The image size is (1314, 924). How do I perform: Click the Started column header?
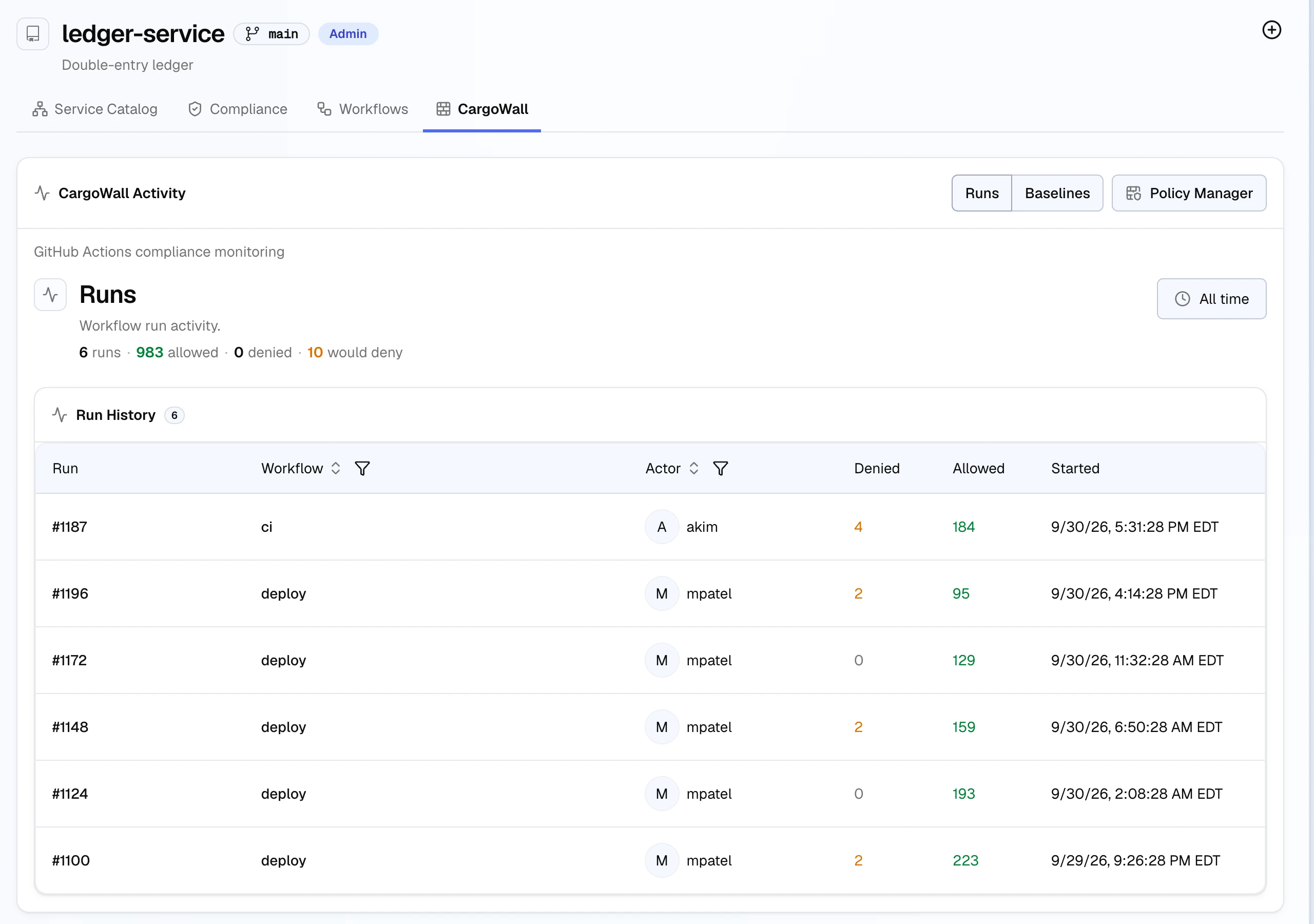coord(1075,468)
